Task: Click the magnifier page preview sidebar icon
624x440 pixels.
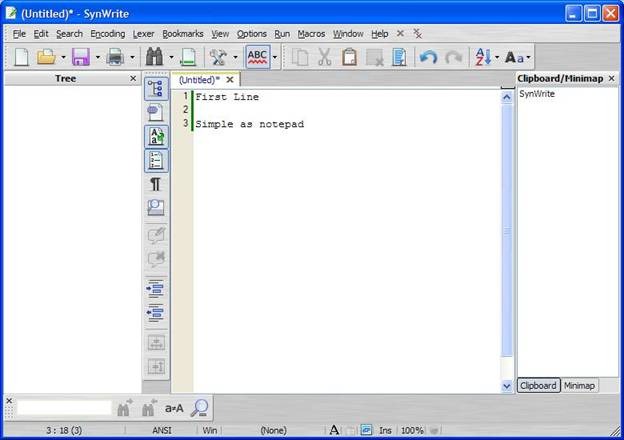Action: [156, 207]
